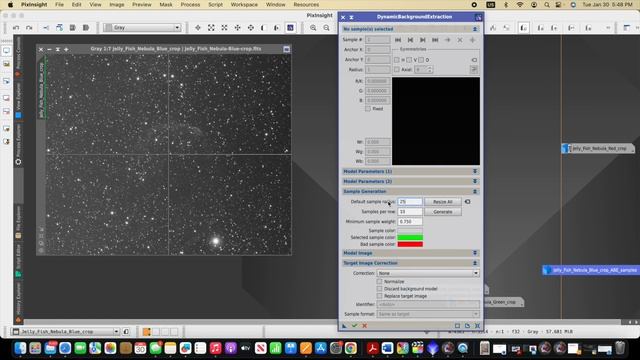The image size is (640, 360).
Task: Click the Samples per row field
Action: pos(410,212)
